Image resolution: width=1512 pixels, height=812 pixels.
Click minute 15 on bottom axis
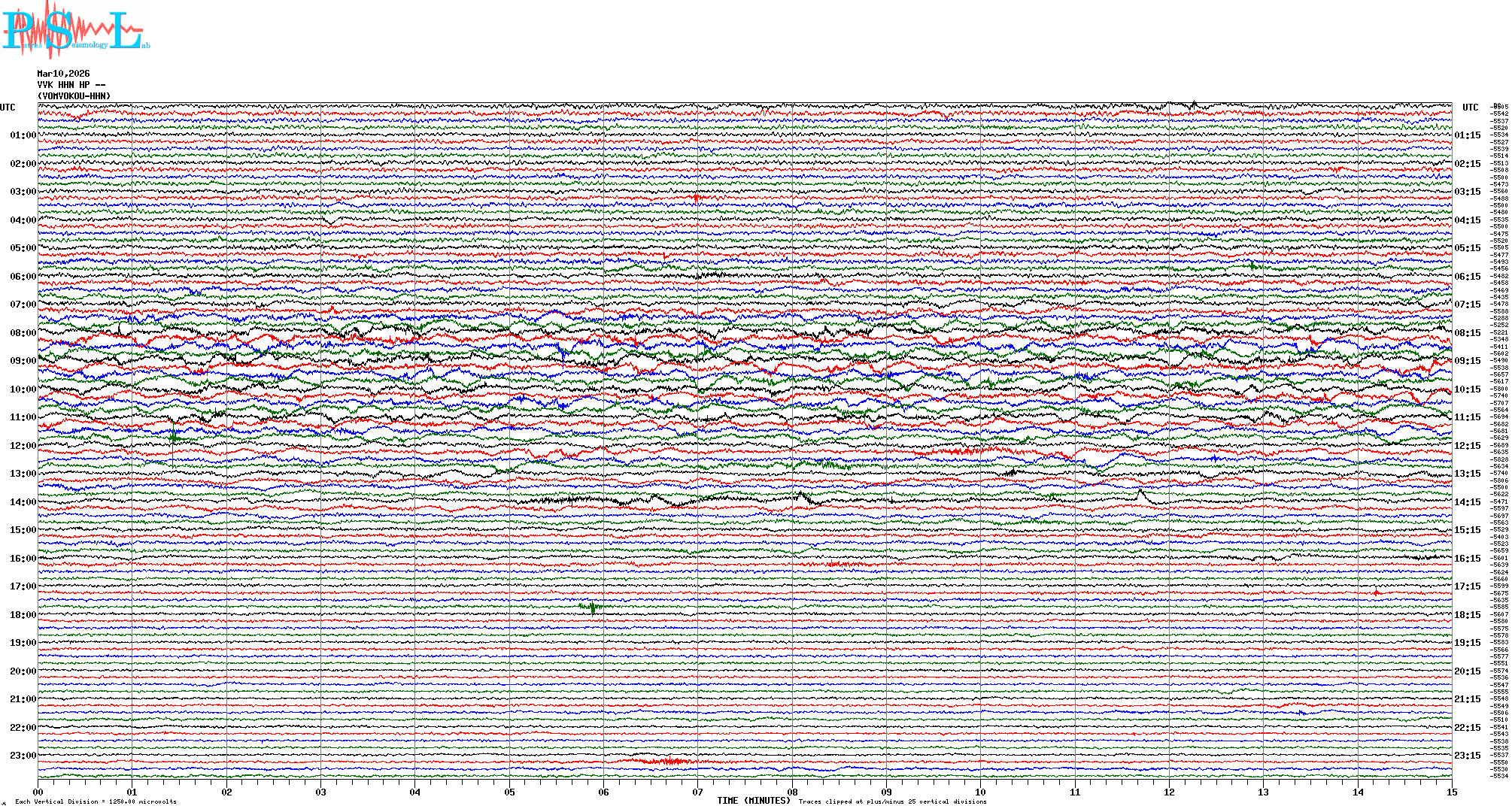coord(1452,792)
